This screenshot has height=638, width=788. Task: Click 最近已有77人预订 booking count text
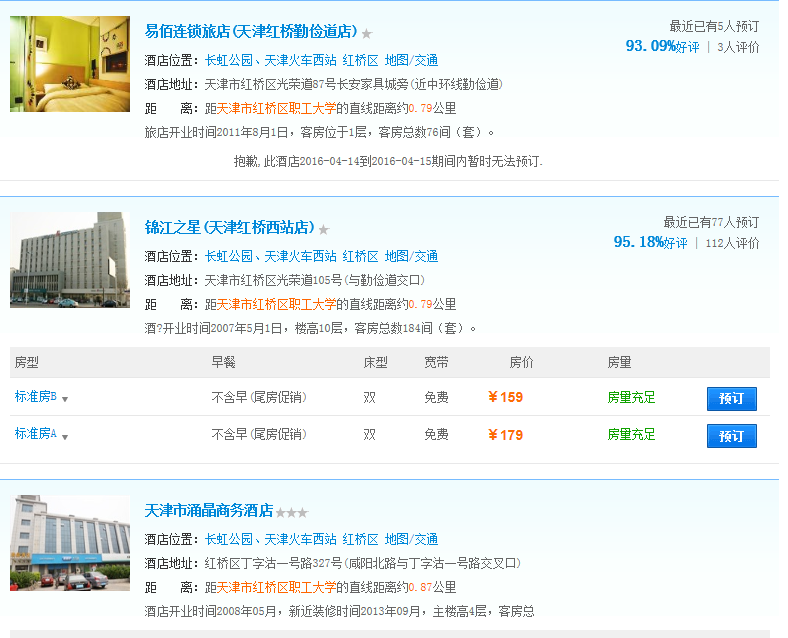[x=712, y=222]
